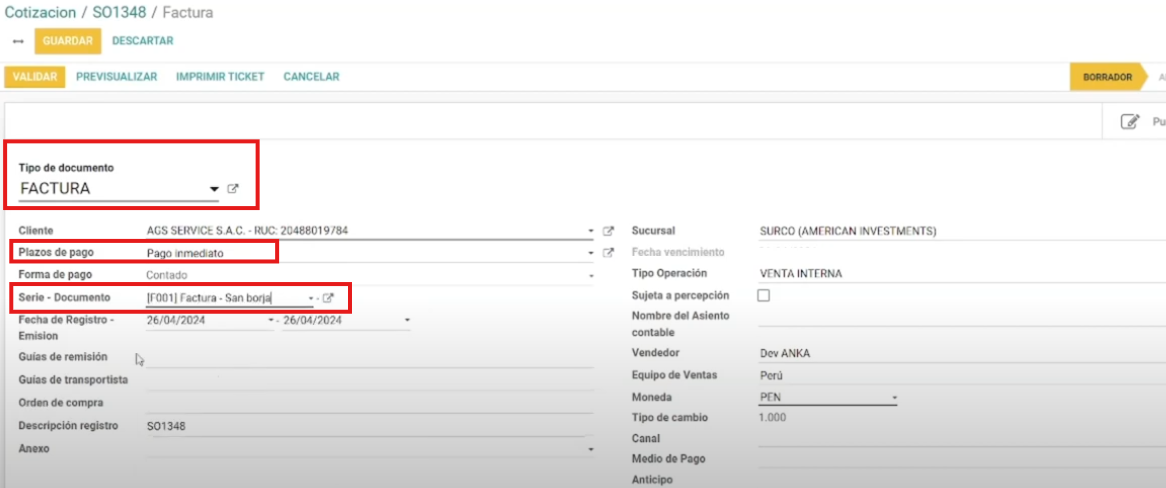This screenshot has height=488, width=1166.
Task: Open Serie - Documento external link icon
Action: pos(328,298)
